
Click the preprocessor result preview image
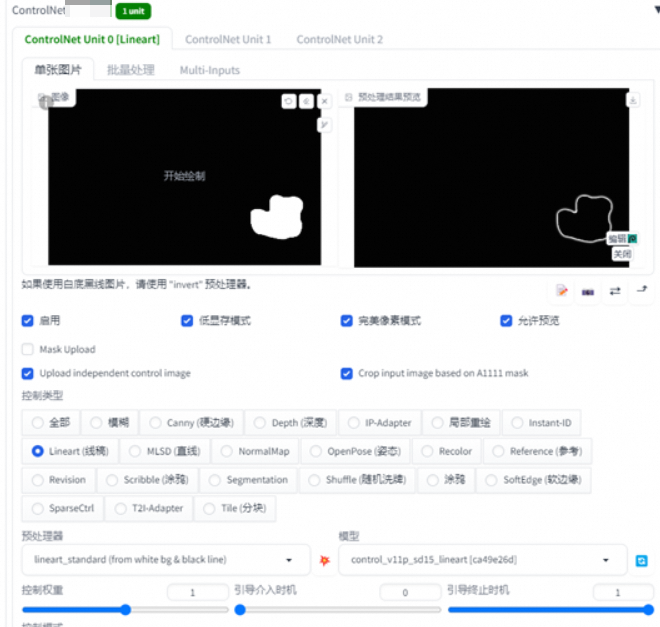click(492, 178)
